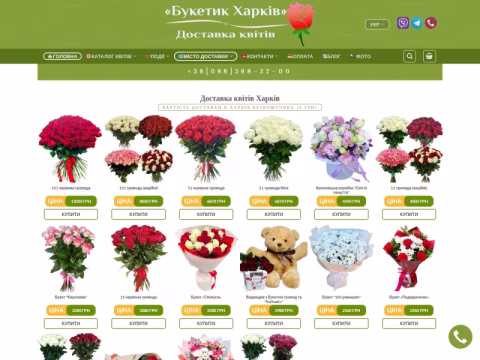
Task: Open Telegram chat icon in header
Action: coord(417,23)
